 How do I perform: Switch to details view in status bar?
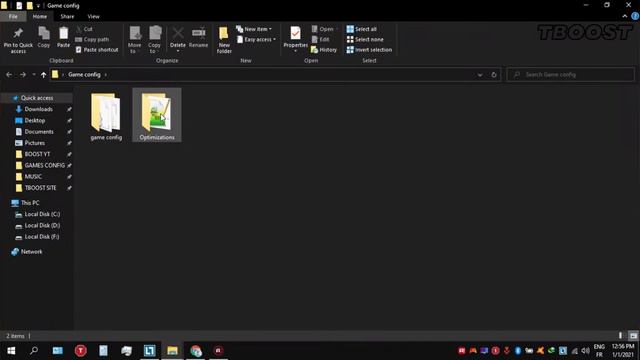tap(620, 336)
